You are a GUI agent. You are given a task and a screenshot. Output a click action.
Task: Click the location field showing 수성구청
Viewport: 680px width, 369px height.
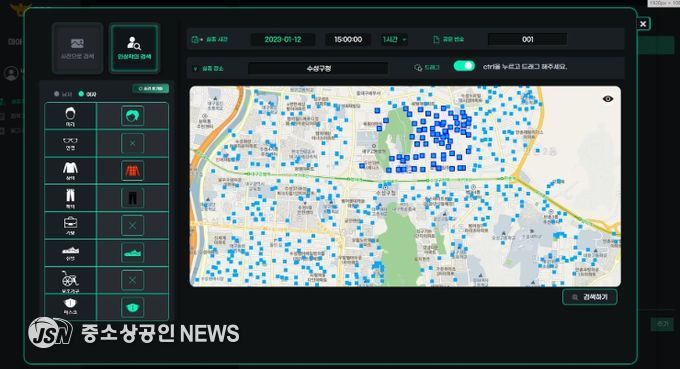(318, 68)
